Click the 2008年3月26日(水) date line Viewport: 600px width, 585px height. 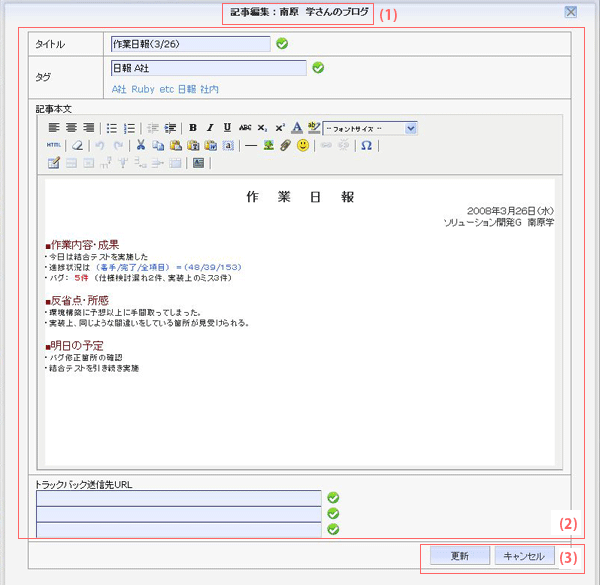point(510,211)
